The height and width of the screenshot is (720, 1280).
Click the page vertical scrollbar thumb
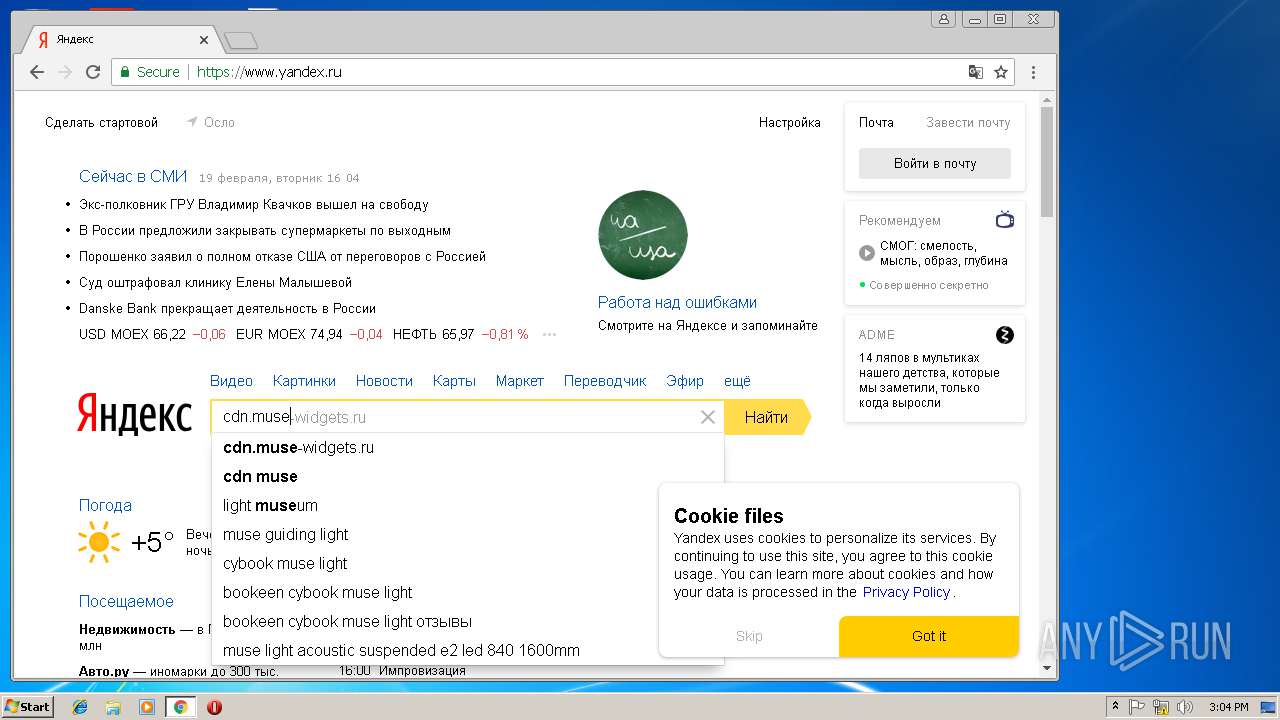[1047, 160]
